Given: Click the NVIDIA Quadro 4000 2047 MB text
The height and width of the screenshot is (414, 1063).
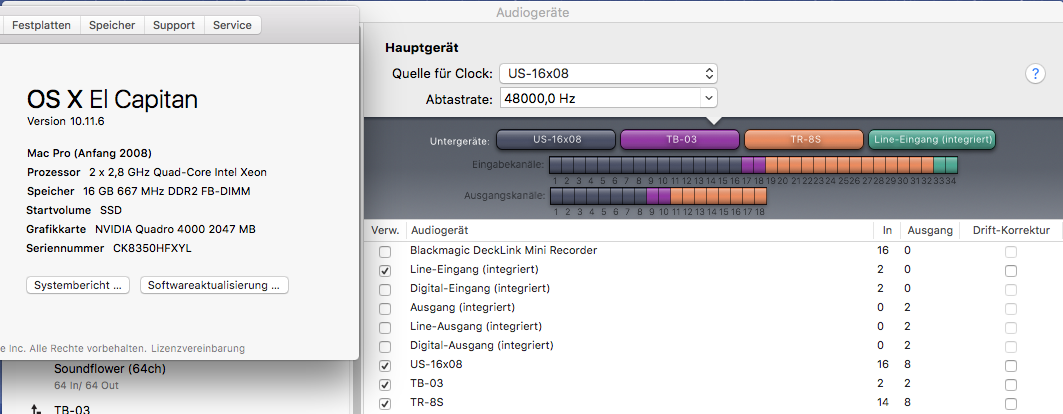Looking at the screenshot, I should (x=175, y=229).
